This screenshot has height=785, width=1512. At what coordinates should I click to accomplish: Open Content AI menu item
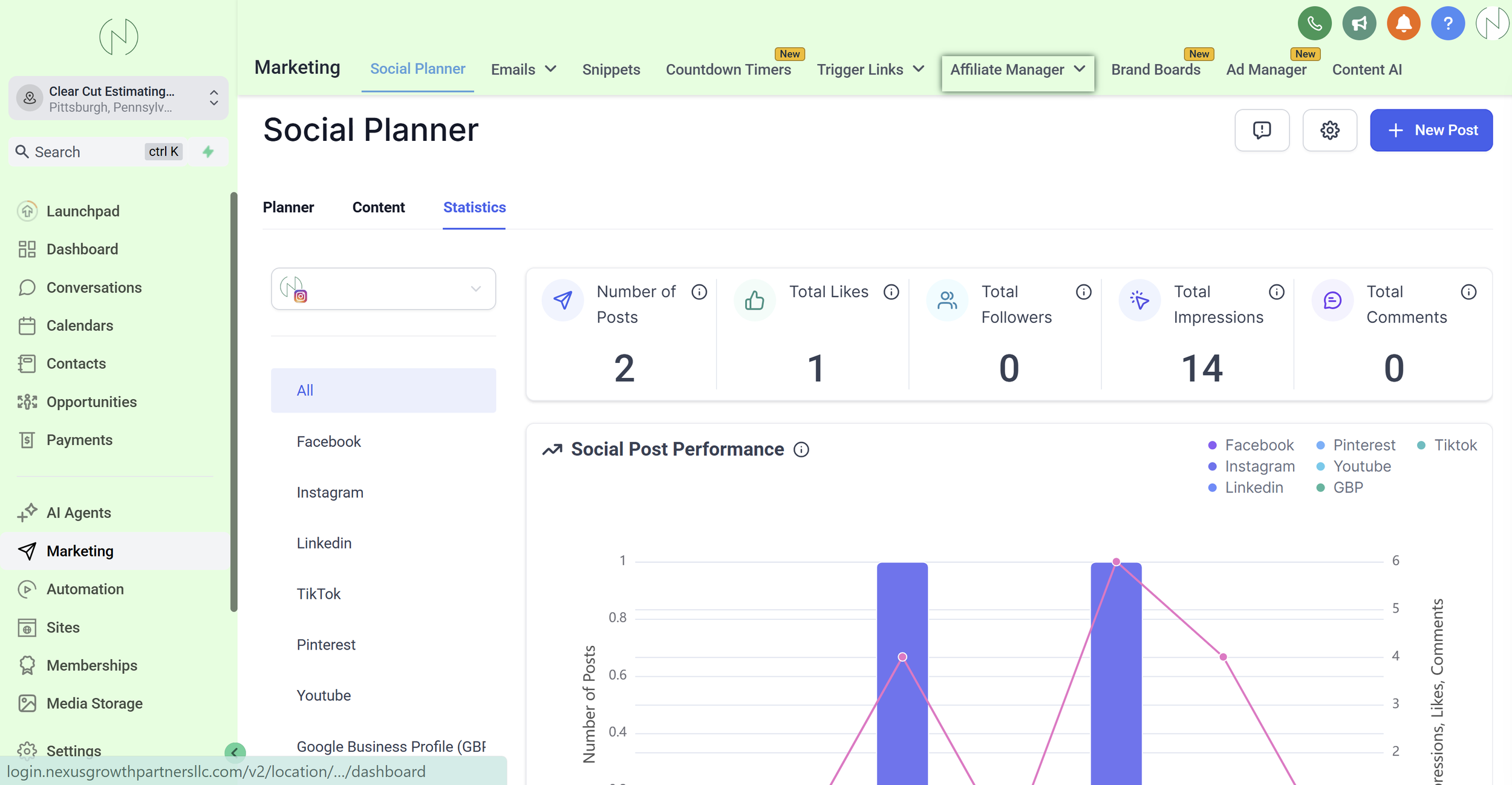pos(1367,70)
